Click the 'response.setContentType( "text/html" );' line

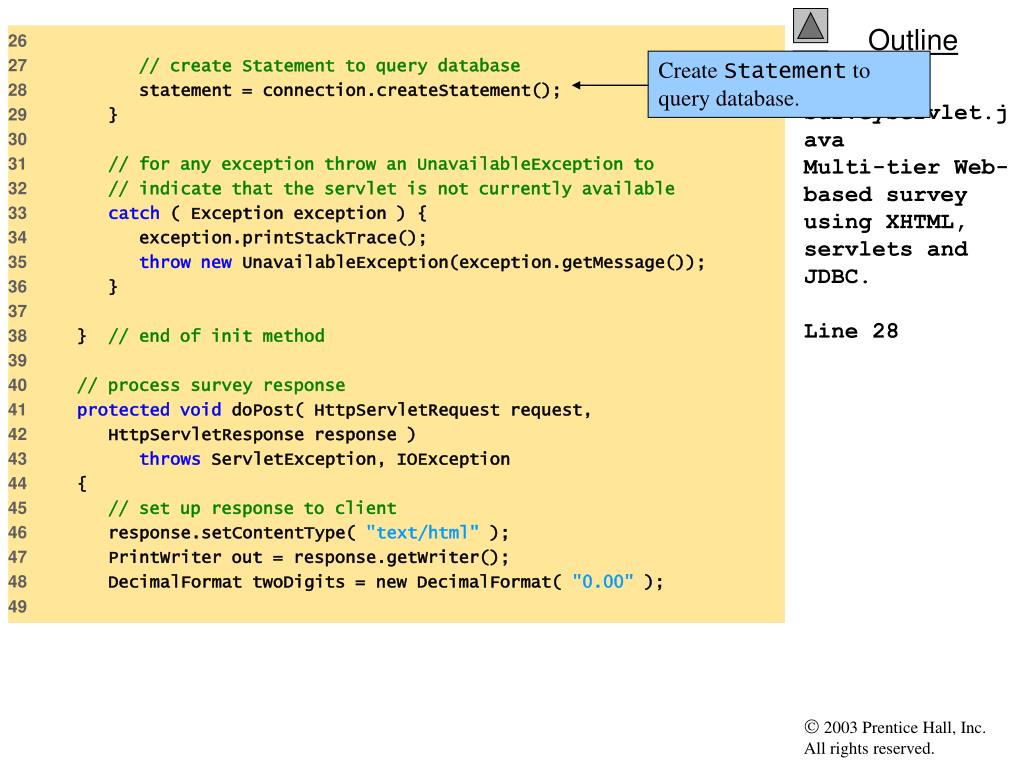(x=308, y=533)
